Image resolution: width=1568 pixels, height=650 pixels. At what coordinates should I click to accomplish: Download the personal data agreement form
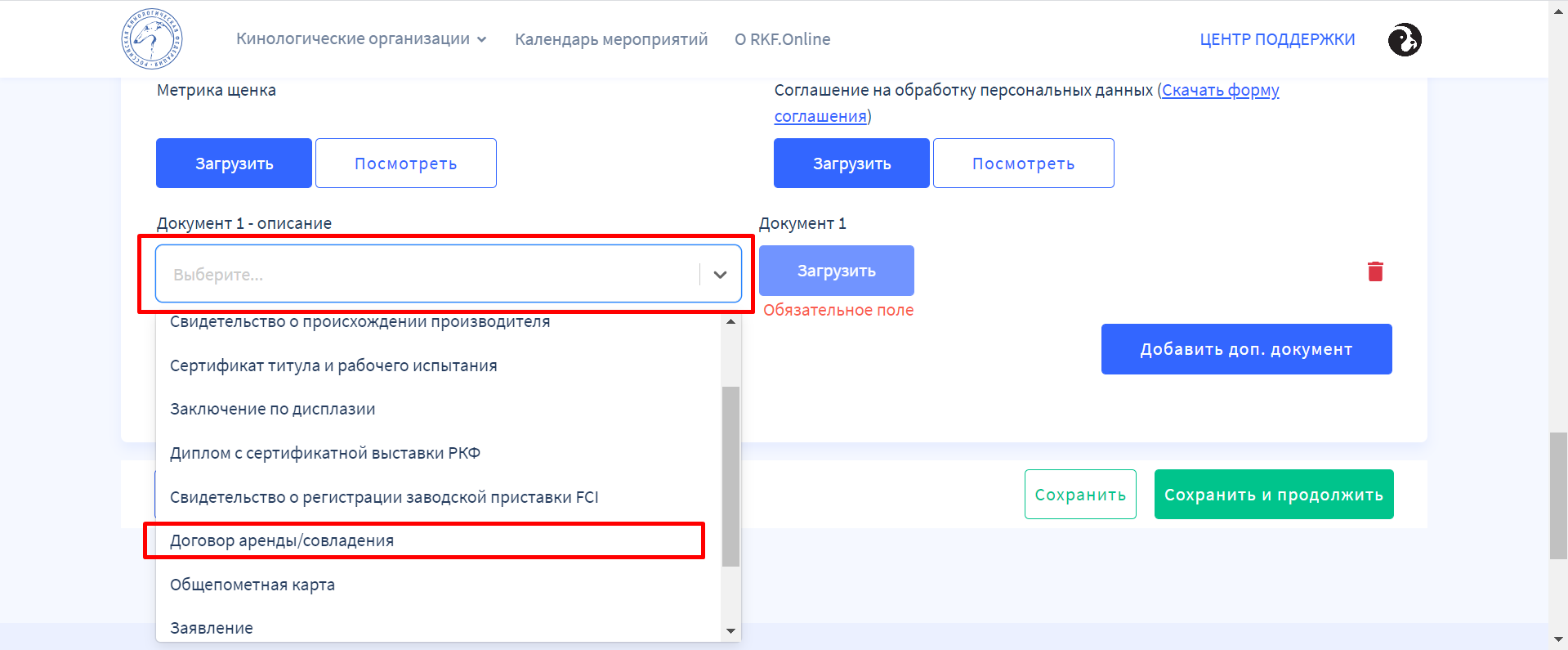[x=1220, y=91]
